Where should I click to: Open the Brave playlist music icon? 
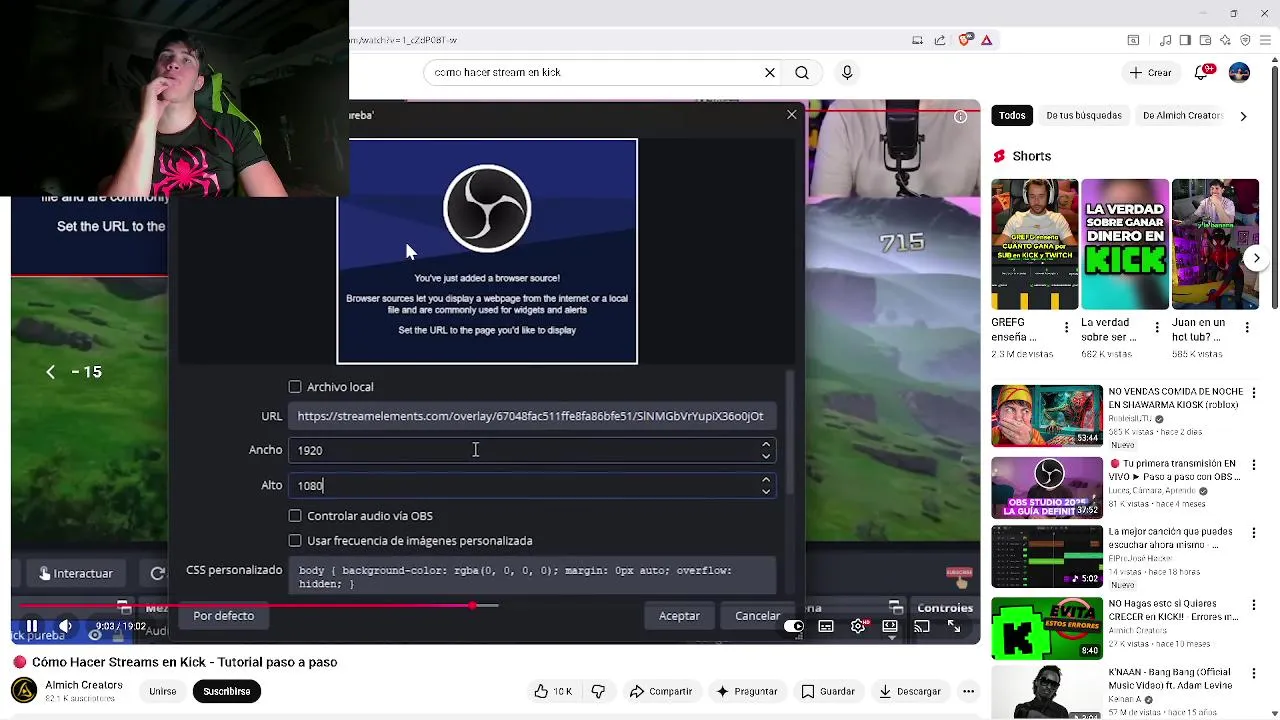click(x=1166, y=40)
